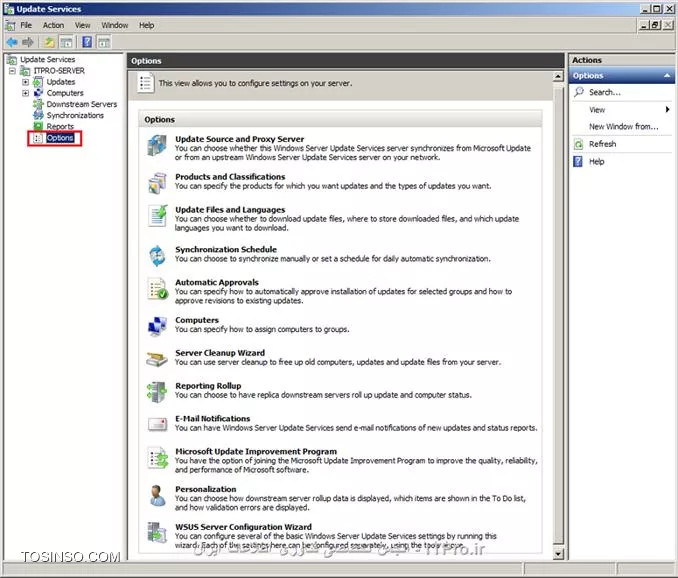Click Update Files and Languages icon
678x578 pixels.
[157, 216]
